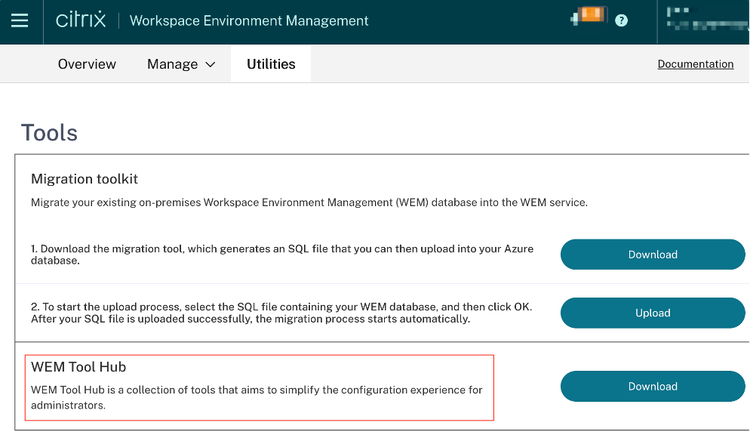This screenshot has width=750, height=432.
Task: Click the 'Migrate your existing on-premises' description
Action: 309,202
